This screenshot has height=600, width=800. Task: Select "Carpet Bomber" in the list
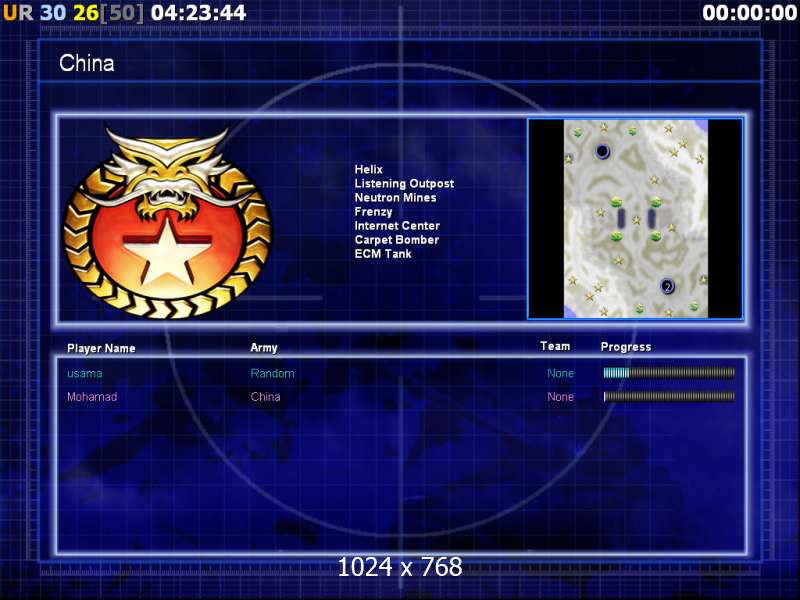[397, 240]
